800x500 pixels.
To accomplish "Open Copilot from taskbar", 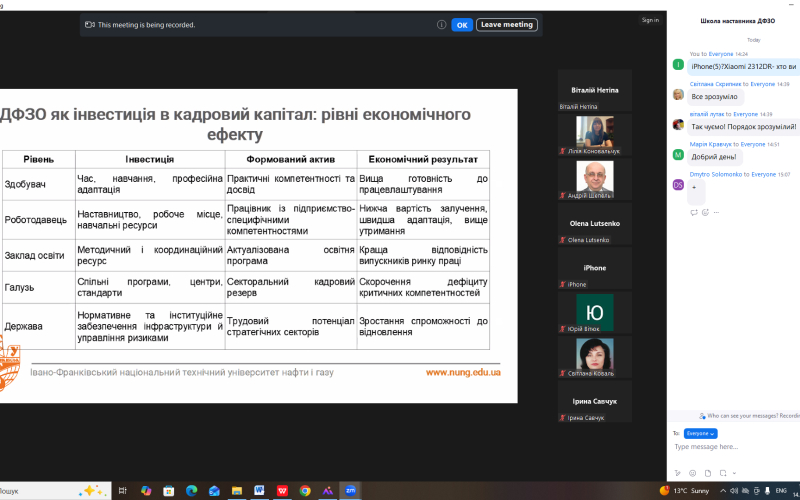I will click(x=146, y=491).
